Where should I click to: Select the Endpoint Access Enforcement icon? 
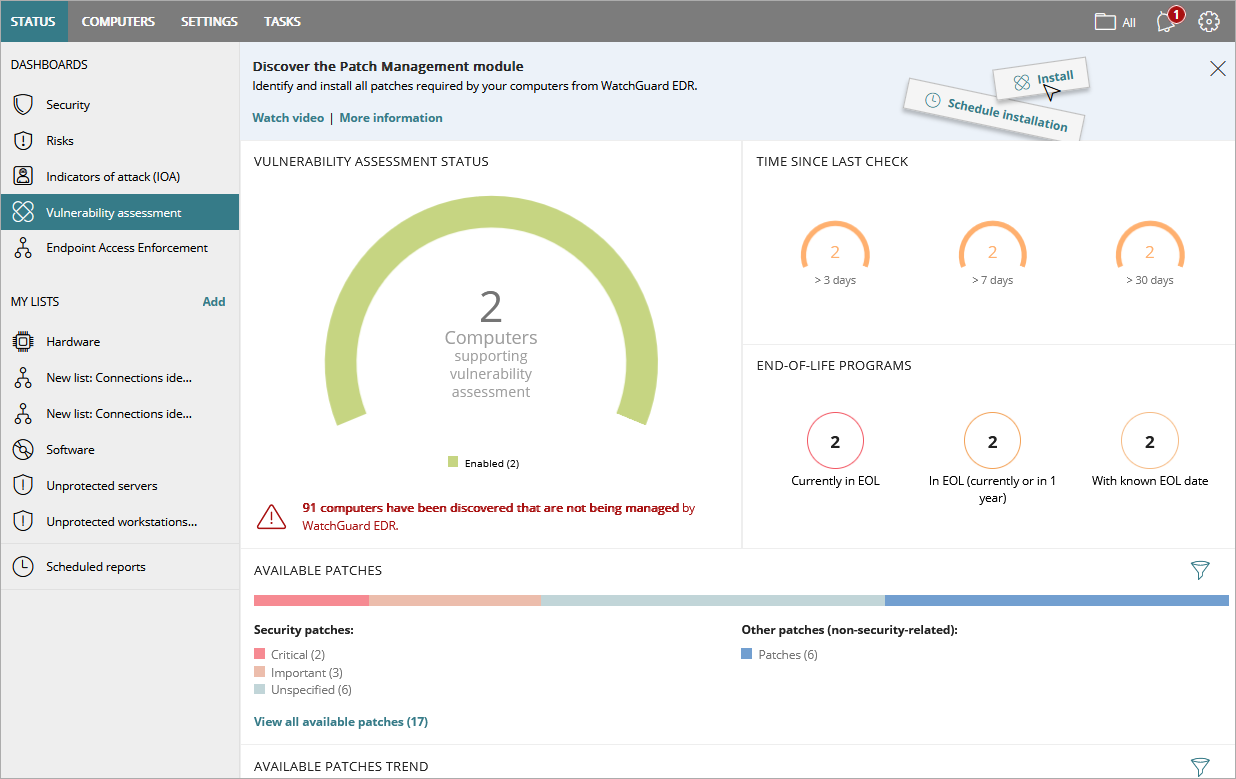point(21,247)
